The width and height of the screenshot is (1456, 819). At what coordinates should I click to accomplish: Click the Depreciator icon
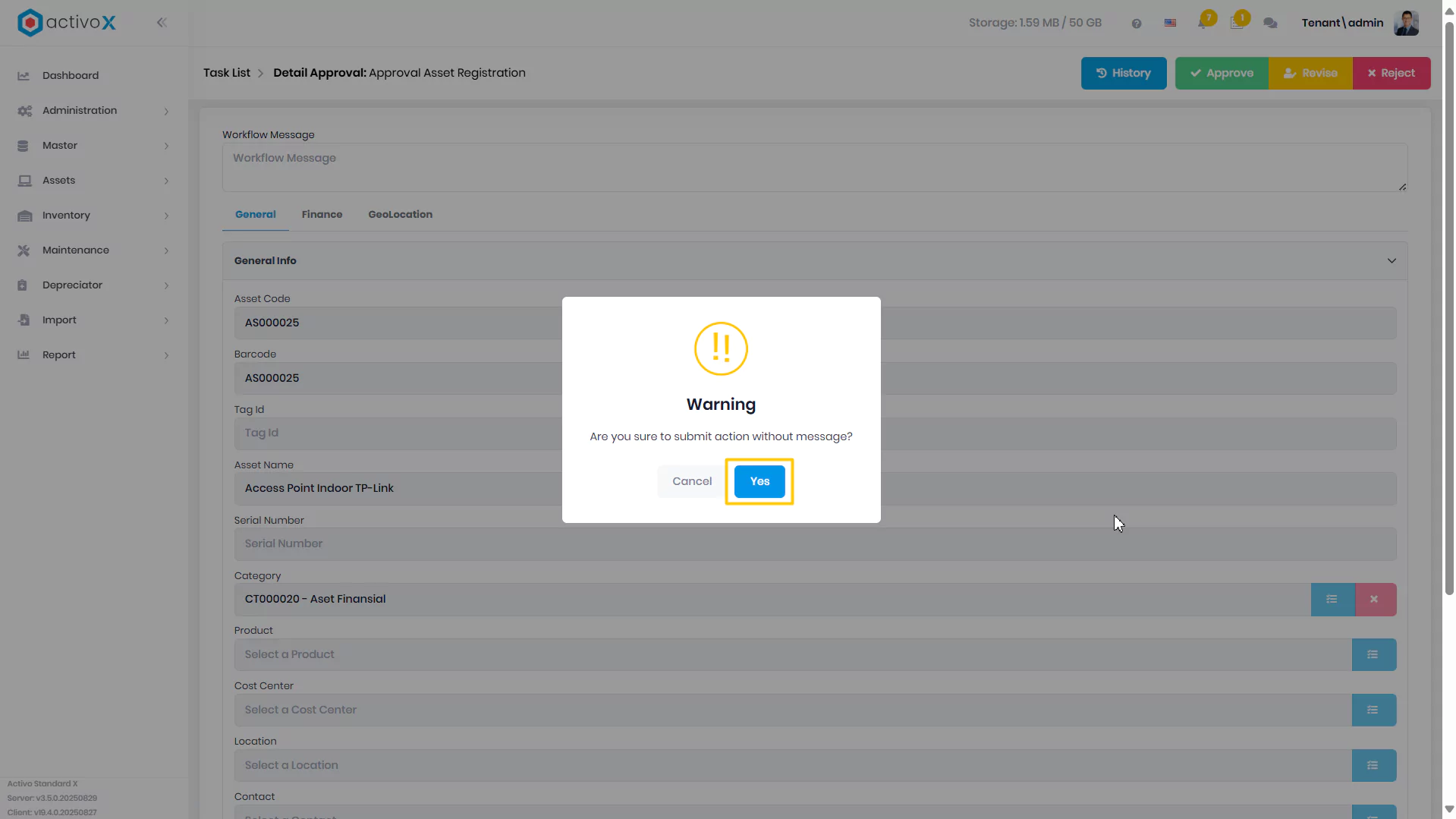coord(22,285)
